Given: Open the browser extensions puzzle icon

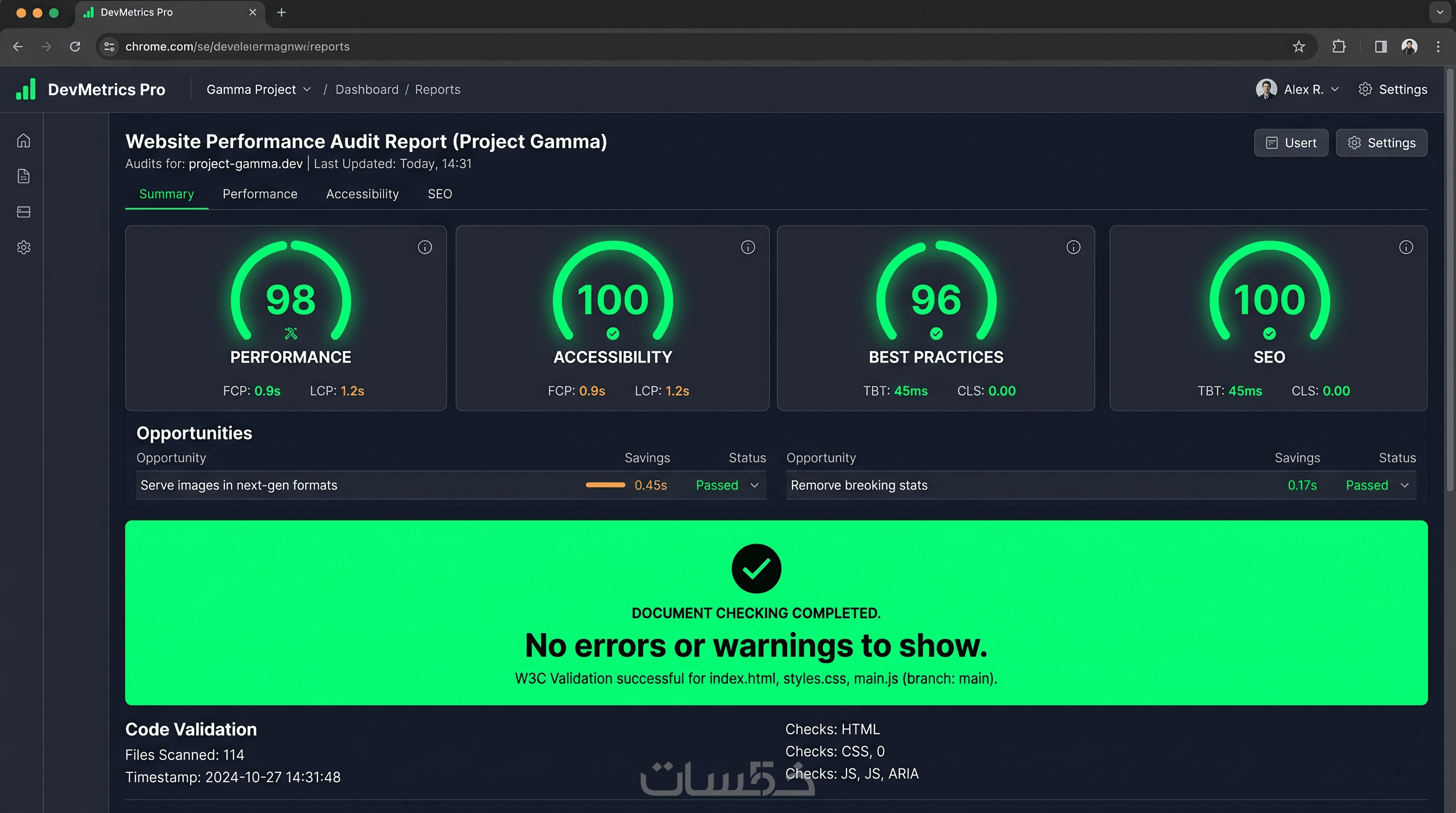Looking at the screenshot, I should tap(1339, 47).
